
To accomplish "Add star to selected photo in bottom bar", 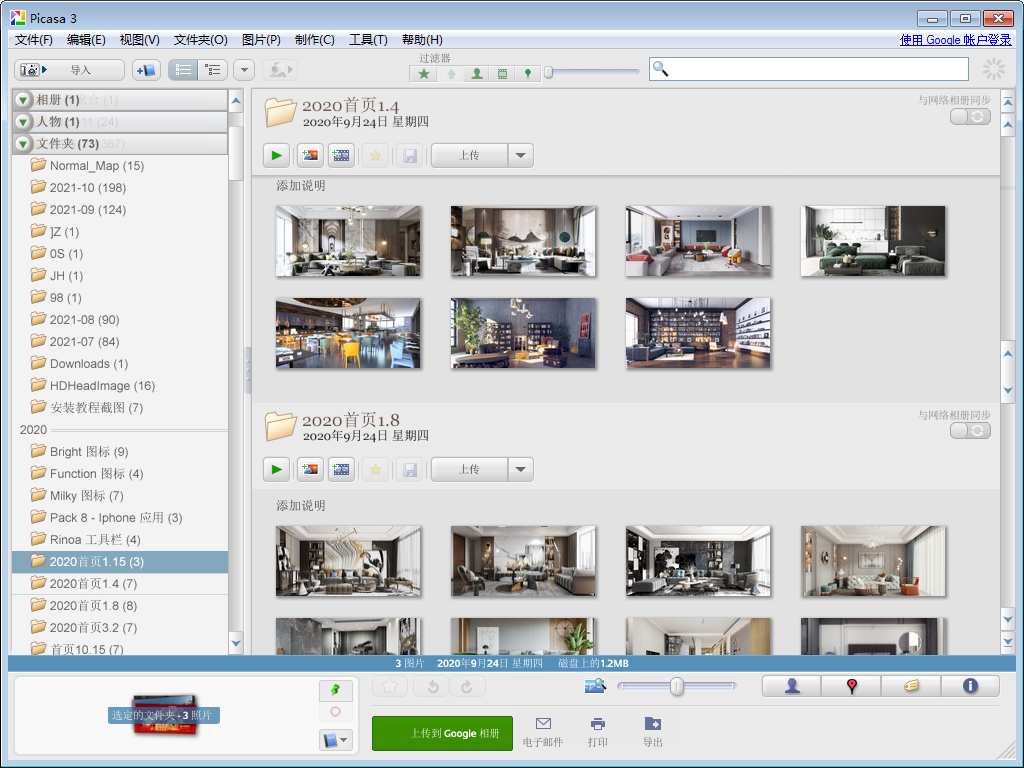I will (x=390, y=686).
